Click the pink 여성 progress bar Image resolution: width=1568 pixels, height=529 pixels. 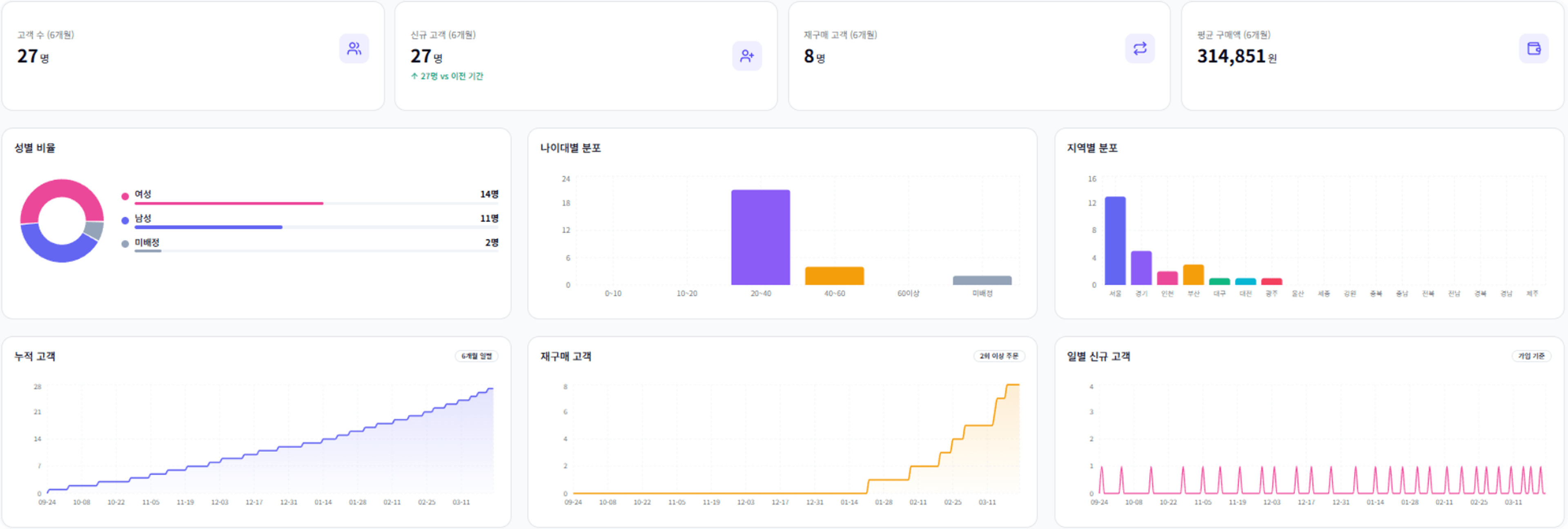[229, 203]
